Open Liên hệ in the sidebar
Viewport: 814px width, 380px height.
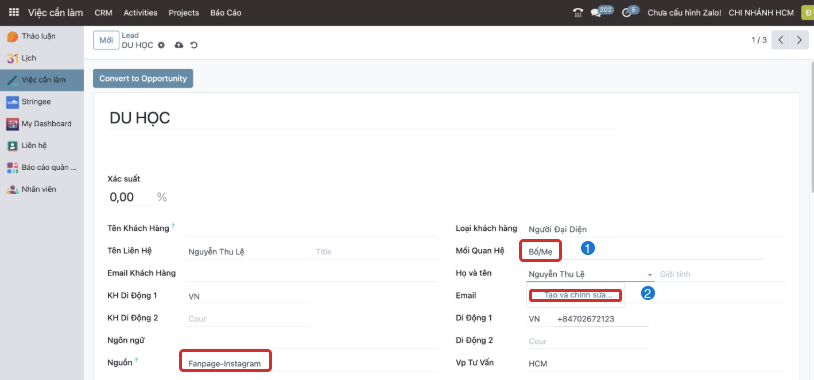tap(42, 145)
